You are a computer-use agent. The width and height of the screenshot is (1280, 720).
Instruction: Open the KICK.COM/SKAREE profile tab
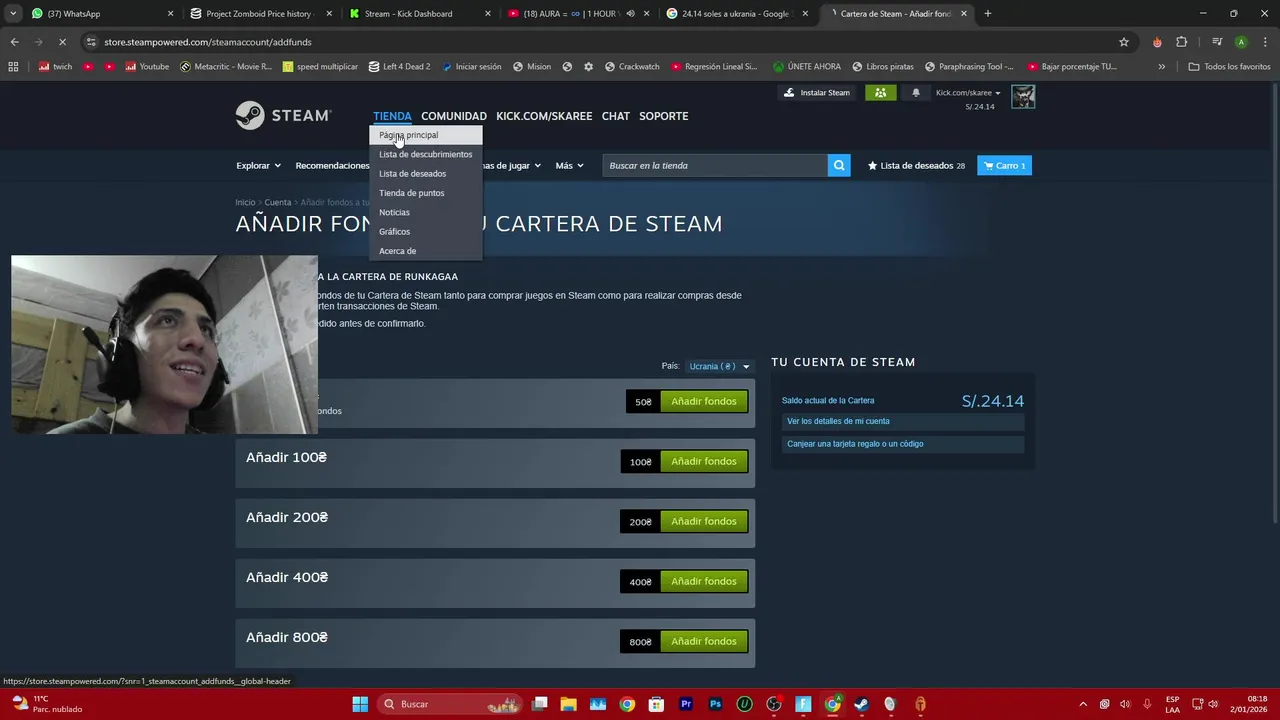click(544, 116)
